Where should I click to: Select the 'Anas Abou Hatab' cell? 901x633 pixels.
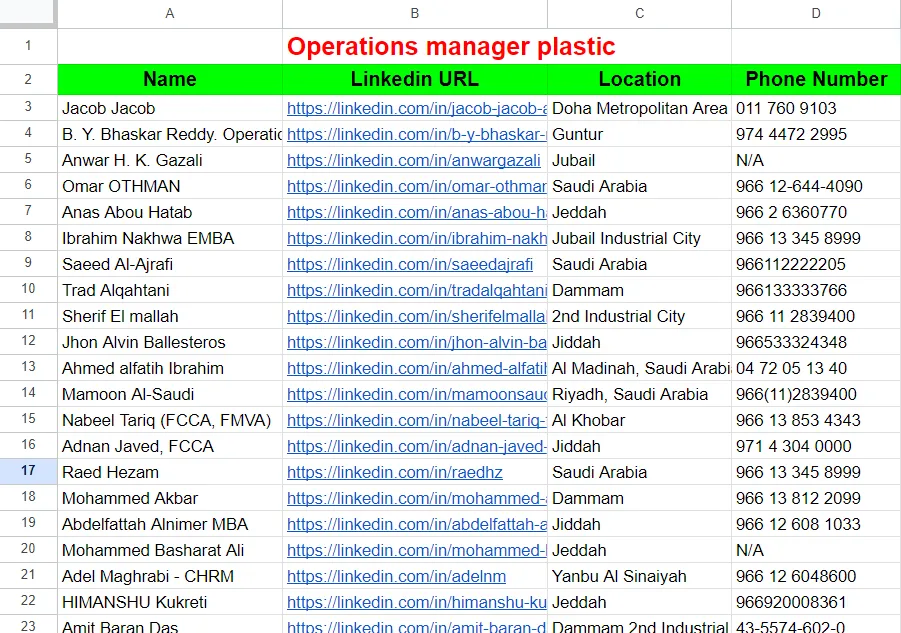click(x=170, y=212)
